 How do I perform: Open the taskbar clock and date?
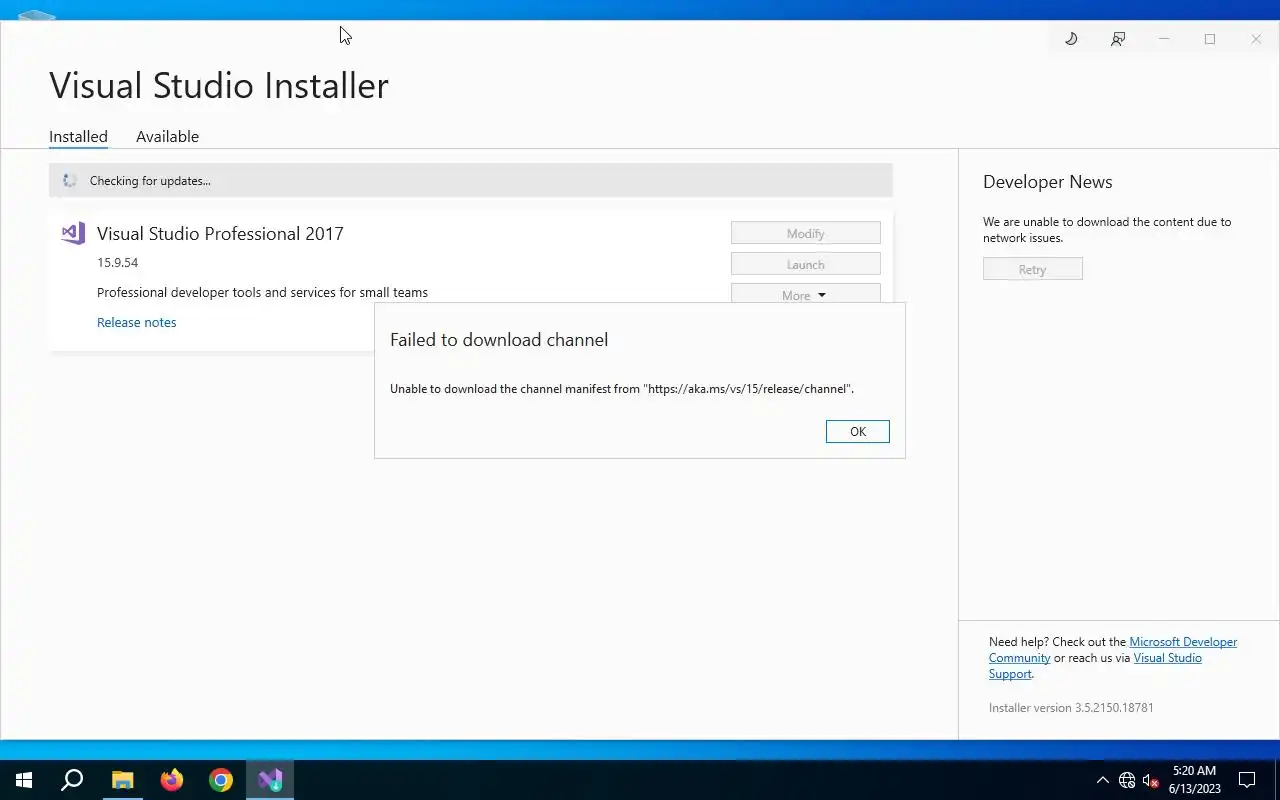click(1194, 780)
